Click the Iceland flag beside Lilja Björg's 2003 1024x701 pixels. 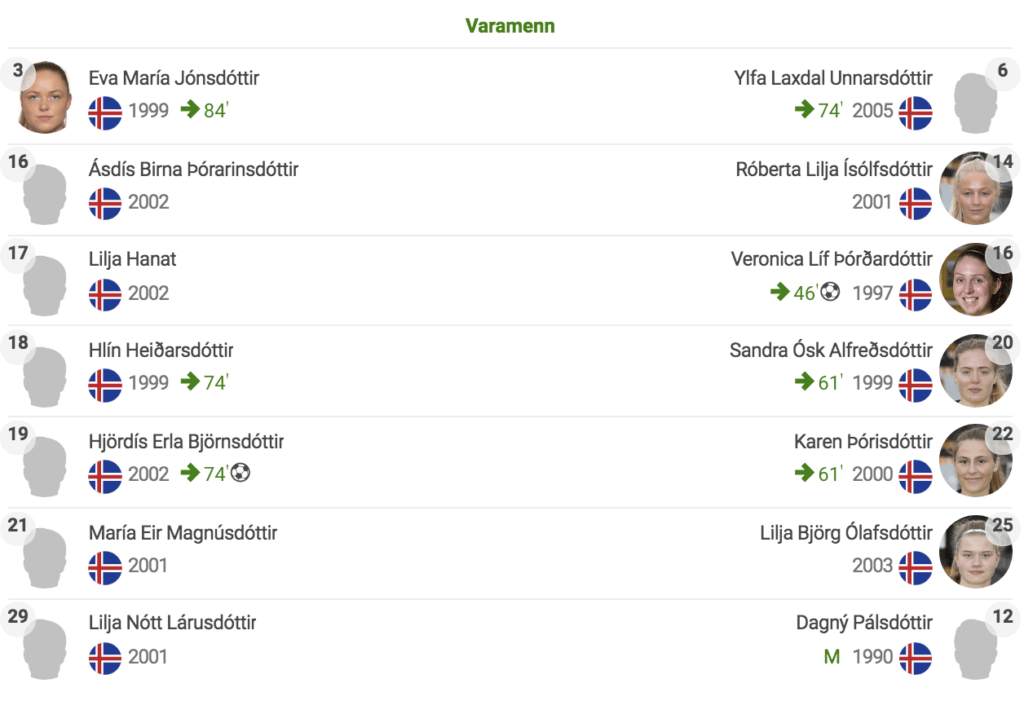coord(916,567)
